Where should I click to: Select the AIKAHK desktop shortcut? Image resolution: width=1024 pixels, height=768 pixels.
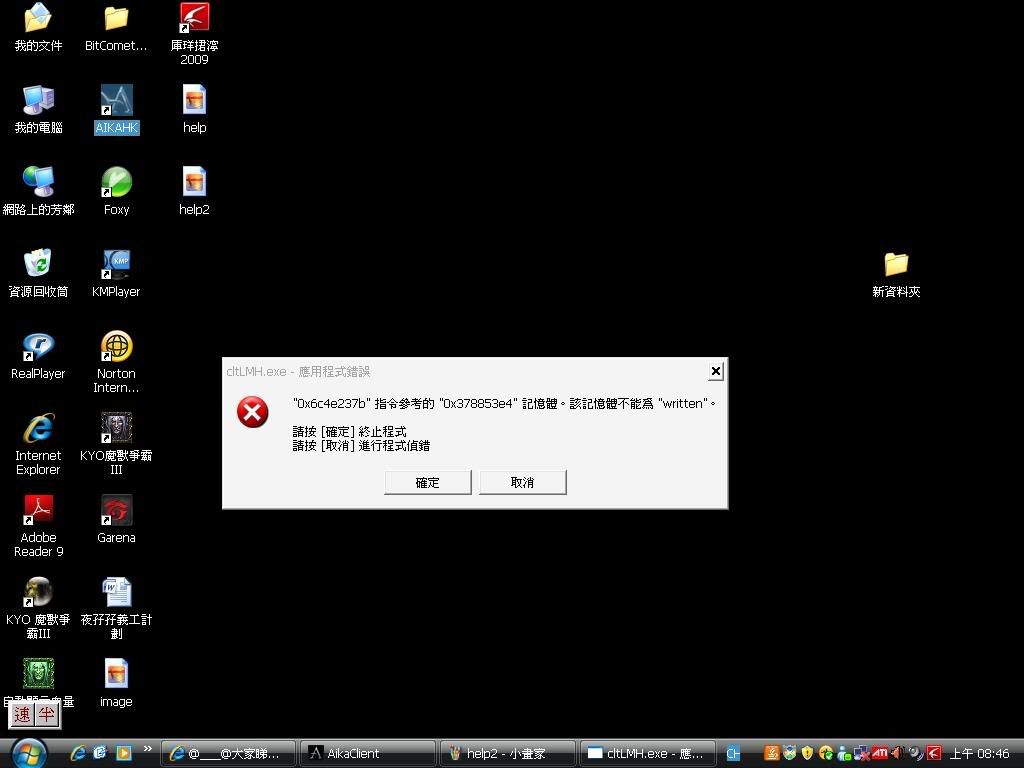tap(117, 101)
